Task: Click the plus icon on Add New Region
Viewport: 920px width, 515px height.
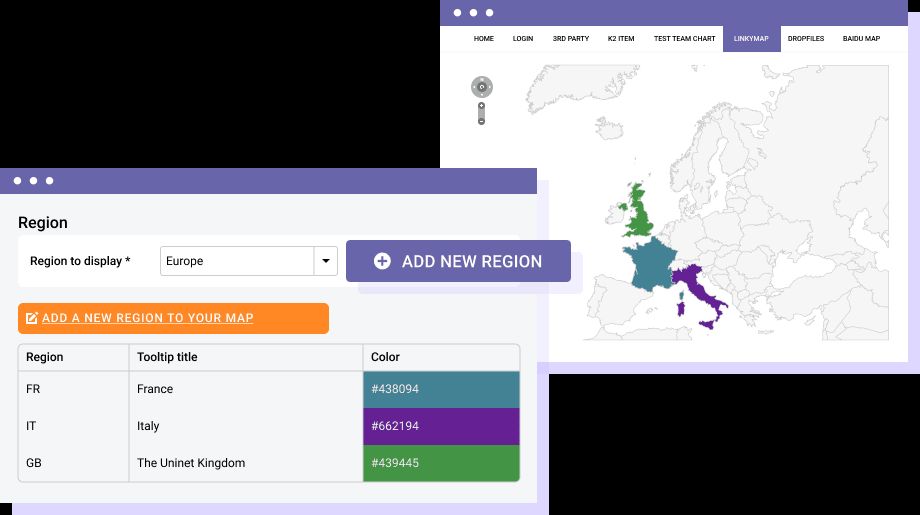Action: 382,261
